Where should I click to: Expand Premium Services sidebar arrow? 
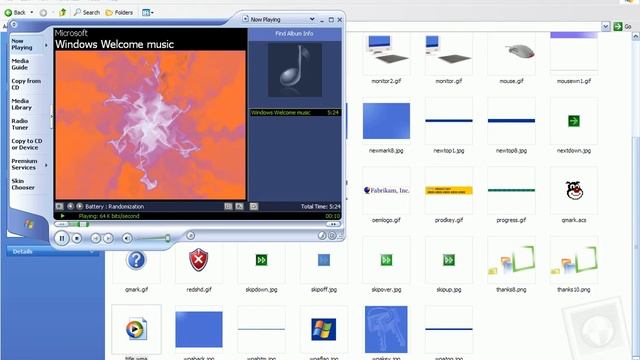[46, 165]
